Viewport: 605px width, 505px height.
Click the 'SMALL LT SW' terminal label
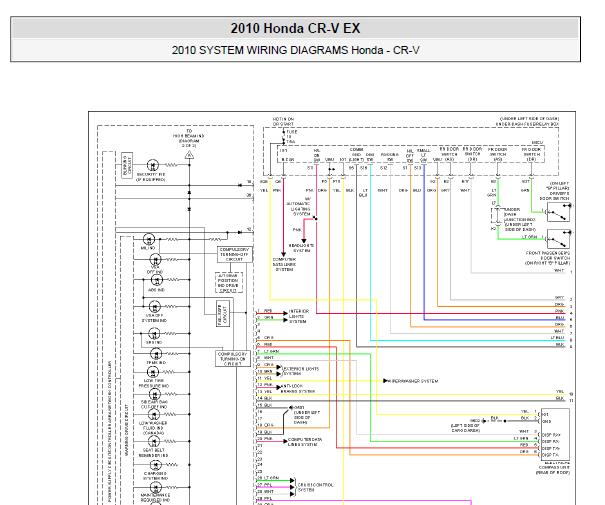423,155
